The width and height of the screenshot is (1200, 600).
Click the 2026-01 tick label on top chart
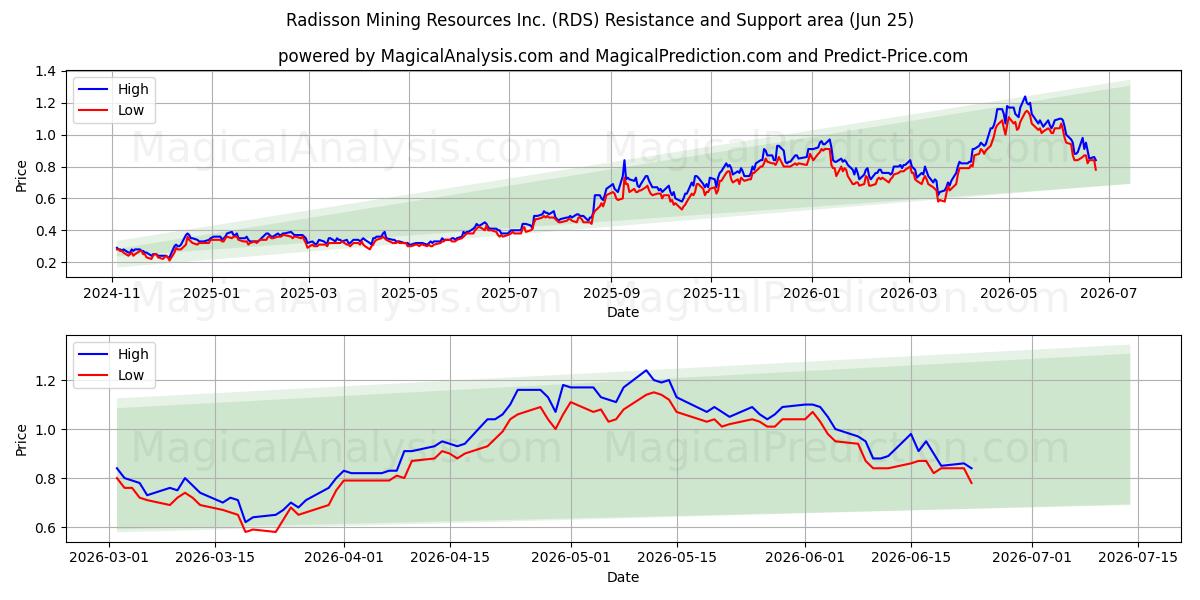tap(811, 294)
